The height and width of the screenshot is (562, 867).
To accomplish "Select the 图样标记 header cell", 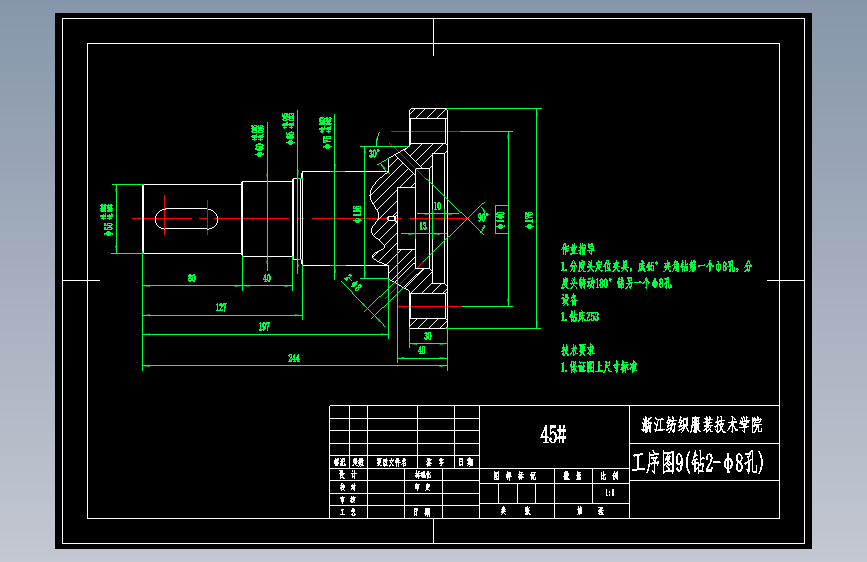I will (515, 476).
